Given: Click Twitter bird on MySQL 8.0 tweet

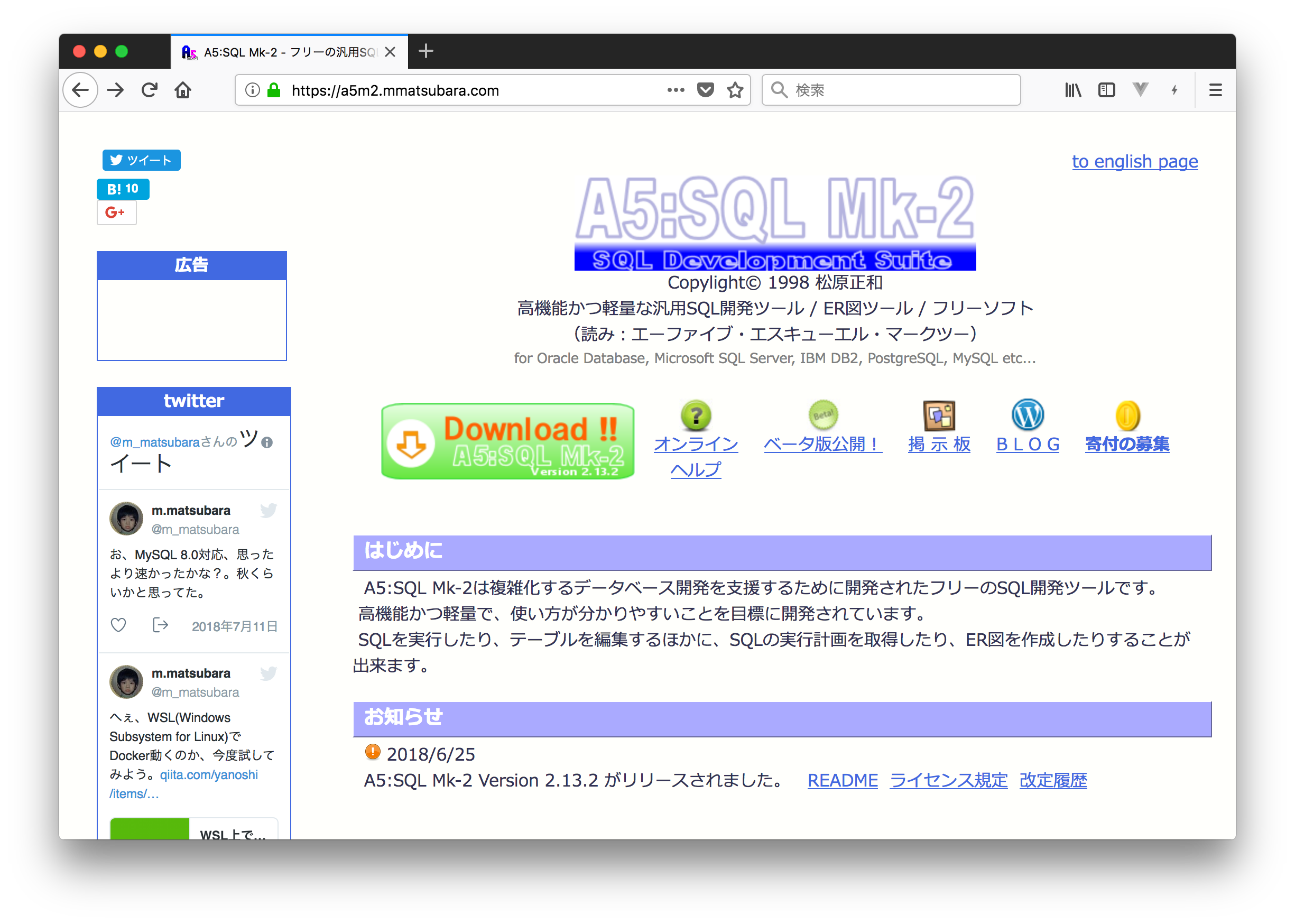Looking at the screenshot, I should [x=268, y=510].
